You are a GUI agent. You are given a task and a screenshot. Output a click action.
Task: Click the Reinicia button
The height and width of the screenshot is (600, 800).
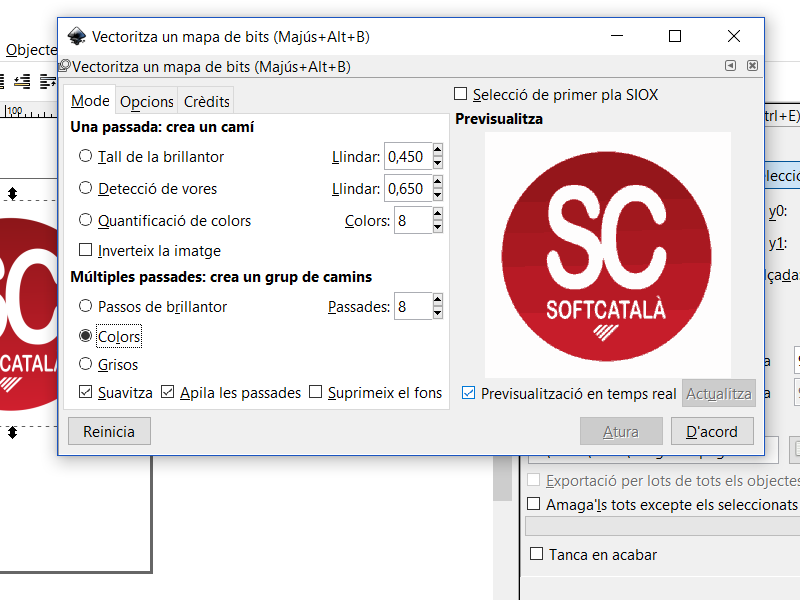109,431
